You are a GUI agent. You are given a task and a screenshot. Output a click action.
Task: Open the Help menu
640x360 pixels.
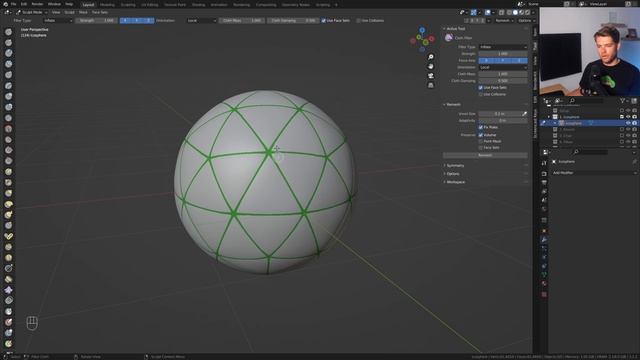tap(69, 4)
